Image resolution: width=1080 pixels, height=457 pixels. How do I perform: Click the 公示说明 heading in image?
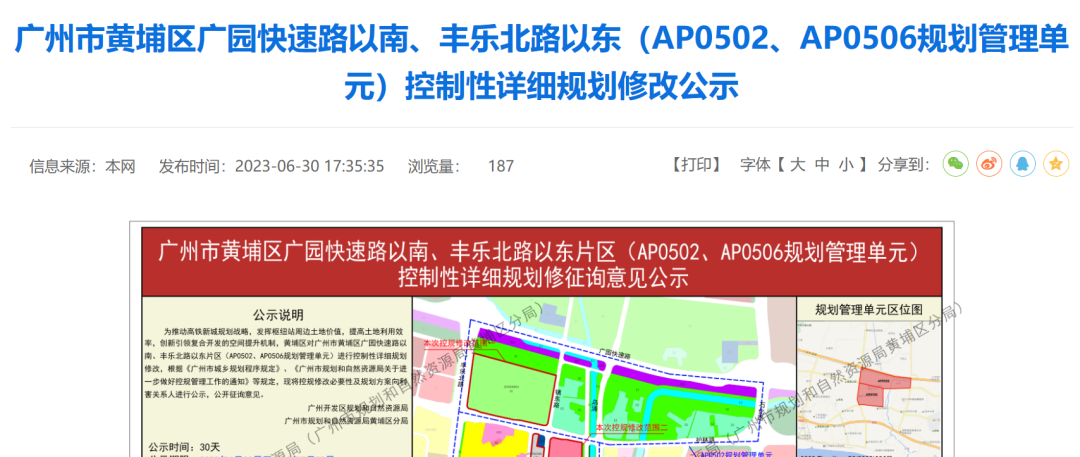pyautogui.click(x=278, y=315)
